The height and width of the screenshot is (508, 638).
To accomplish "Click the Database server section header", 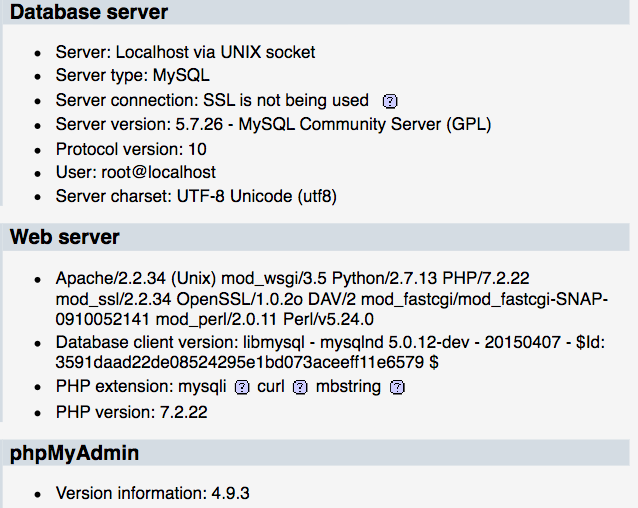I will [89, 13].
